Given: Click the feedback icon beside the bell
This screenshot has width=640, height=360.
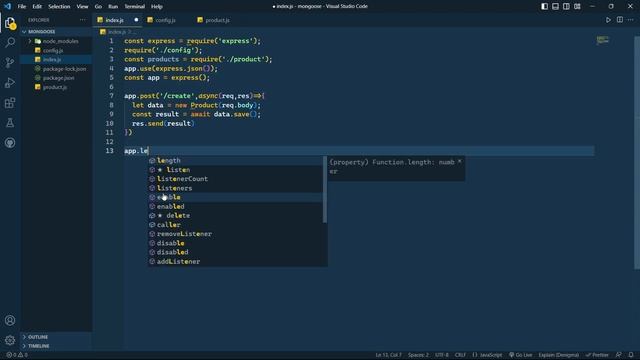Looking at the screenshot, I should (619, 355).
